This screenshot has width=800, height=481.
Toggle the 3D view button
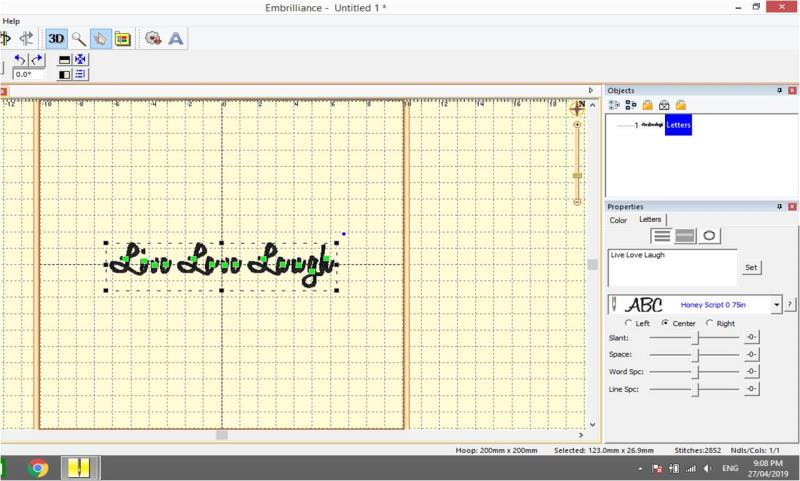[x=56, y=39]
